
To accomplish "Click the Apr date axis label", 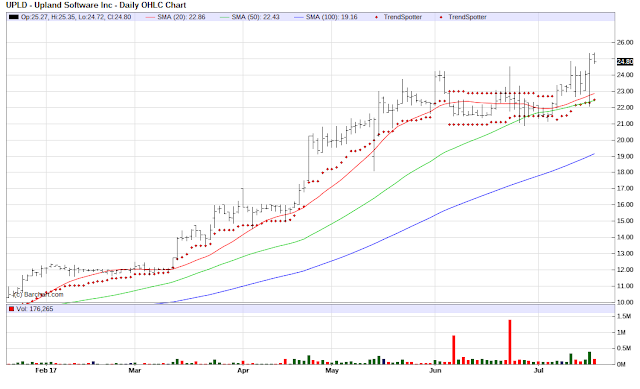I will (x=243, y=370).
